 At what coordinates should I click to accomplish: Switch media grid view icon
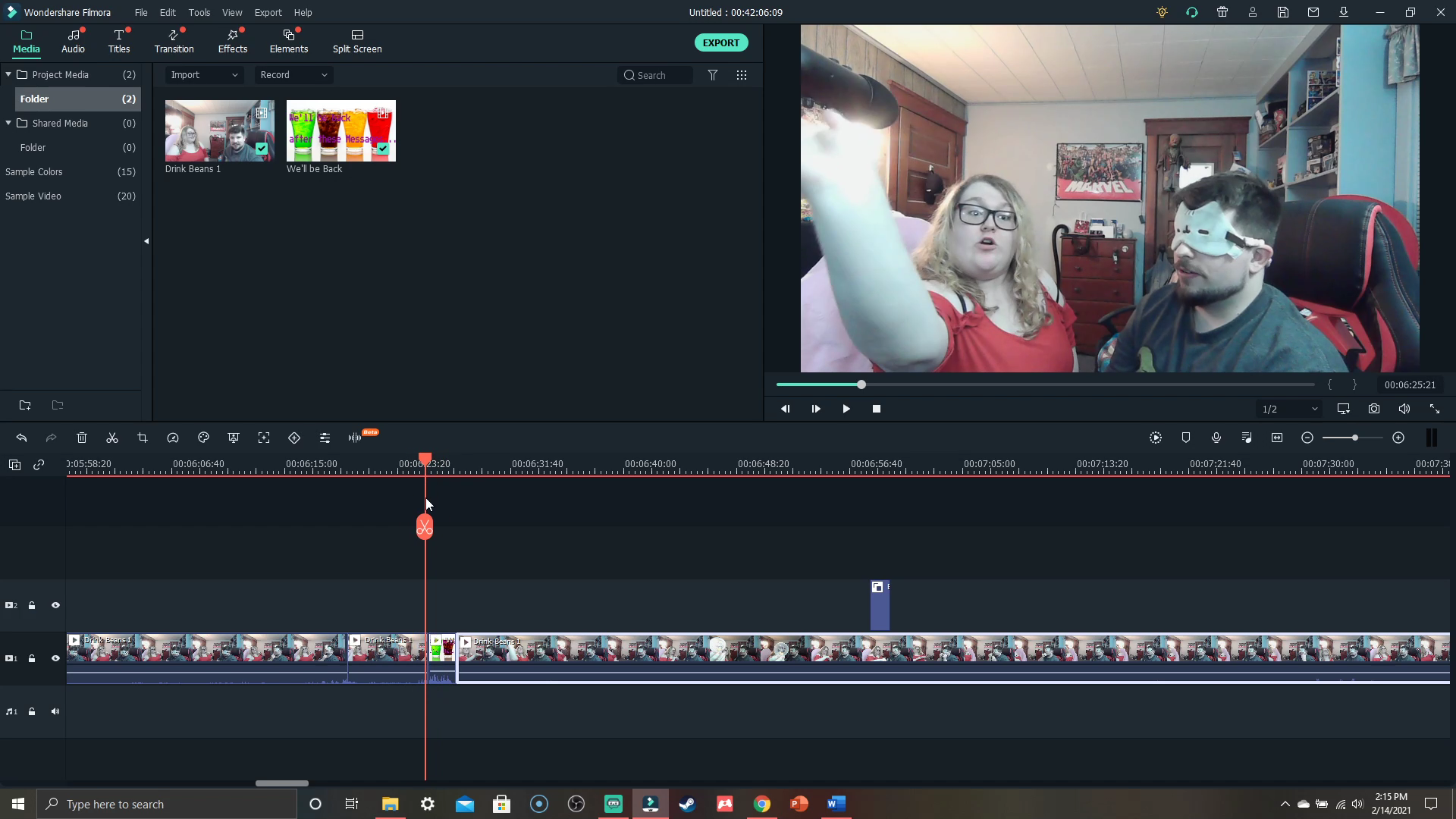coord(742,75)
